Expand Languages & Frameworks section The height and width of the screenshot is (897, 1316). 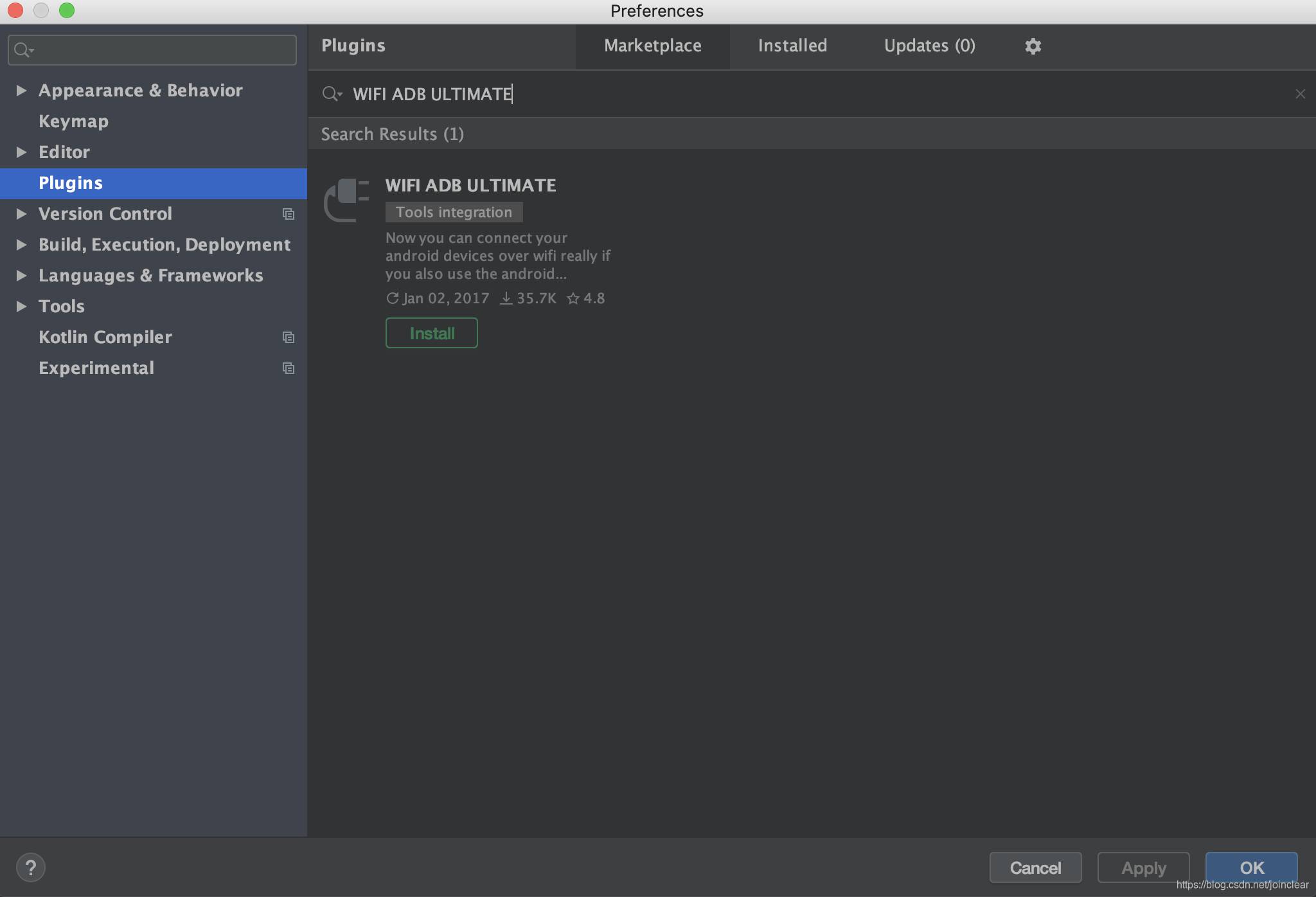(21, 276)
